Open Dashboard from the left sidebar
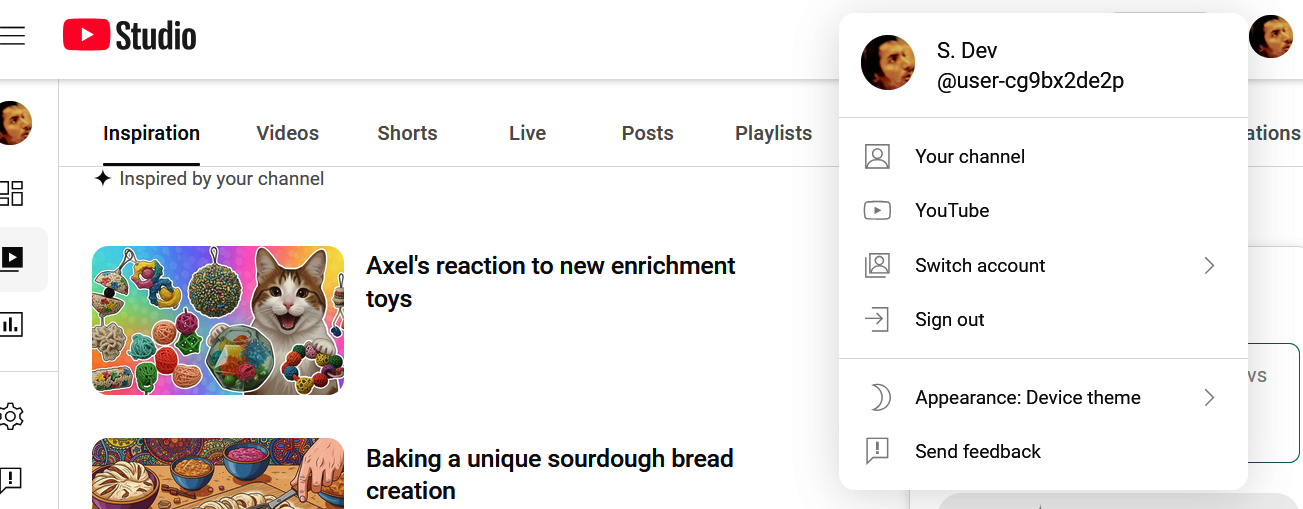This screenshot has width=1303, height=509. click(x=13, y=193)
